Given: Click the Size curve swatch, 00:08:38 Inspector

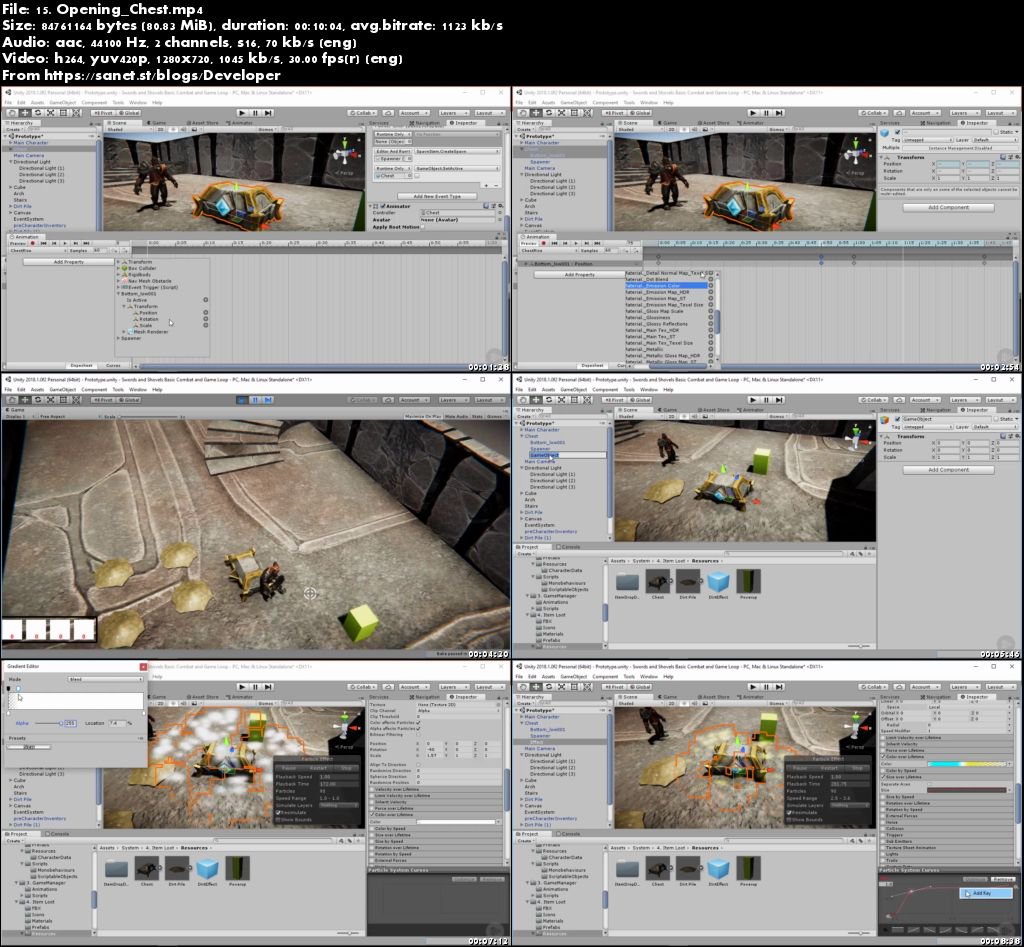Looking at the screenshot, I should pos(967,790).
